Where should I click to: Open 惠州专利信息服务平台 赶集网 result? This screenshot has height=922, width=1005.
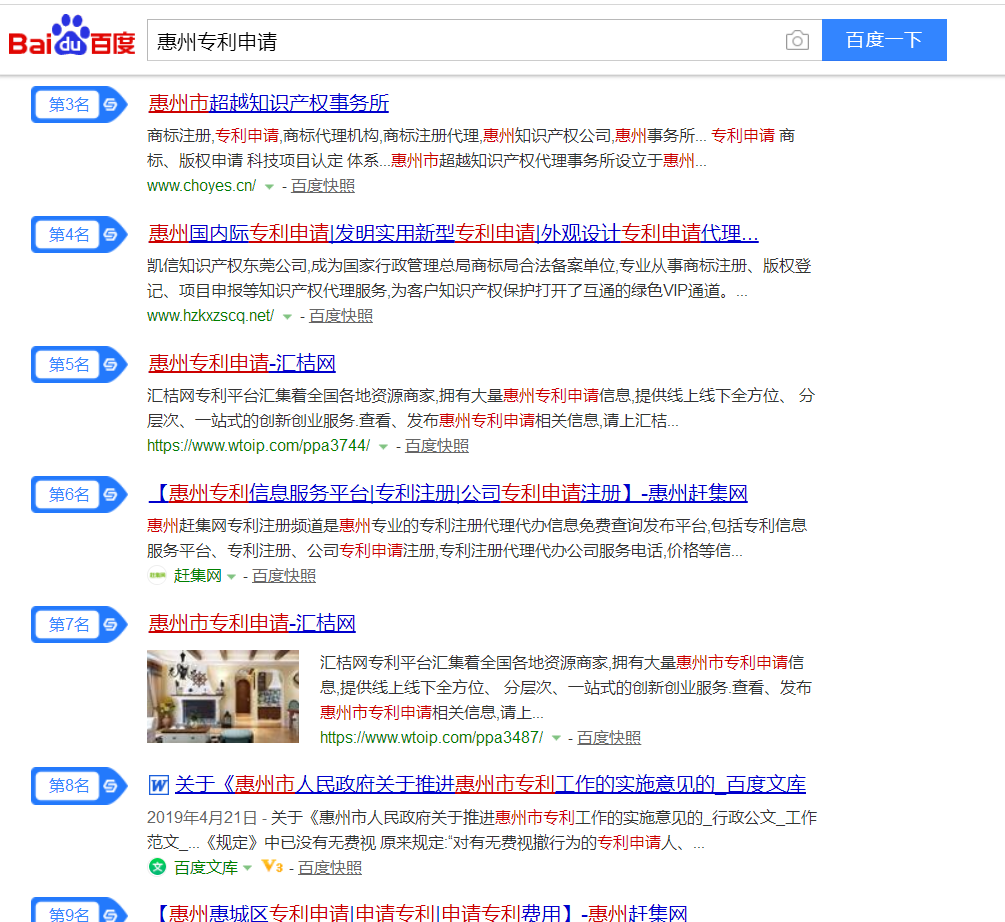click(x=448, y=493)
